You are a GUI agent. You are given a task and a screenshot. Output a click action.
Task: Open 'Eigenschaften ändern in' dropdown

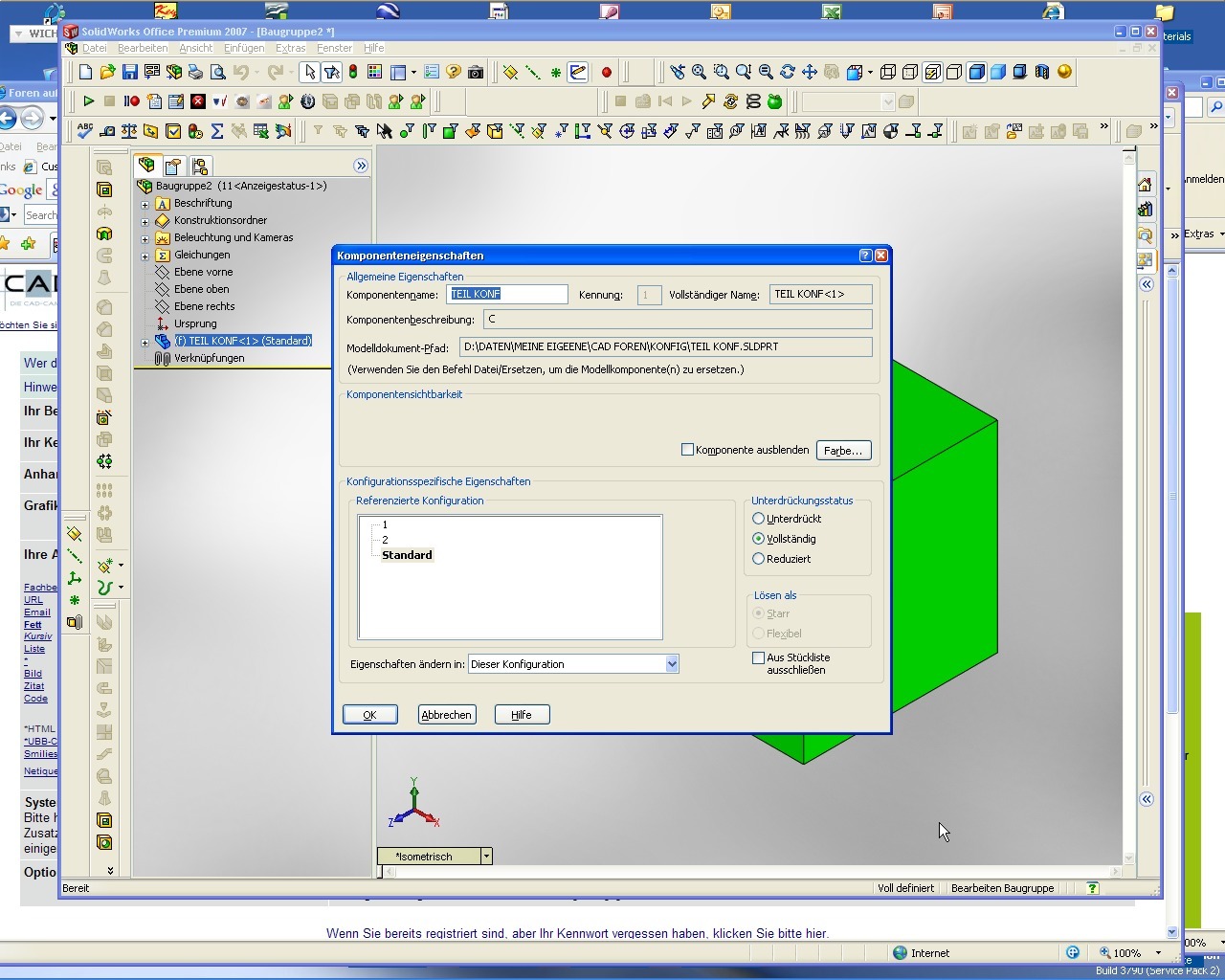[672, 664]
